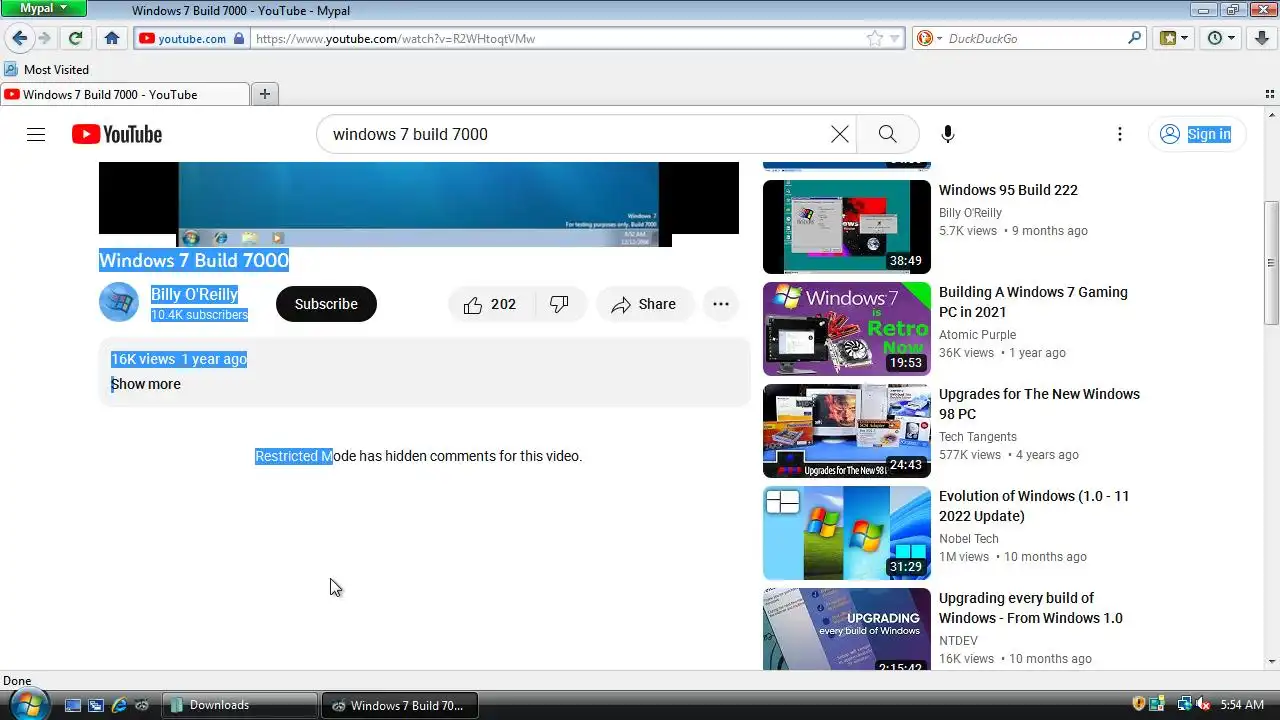Click the muted volume tray icon

1202,705
